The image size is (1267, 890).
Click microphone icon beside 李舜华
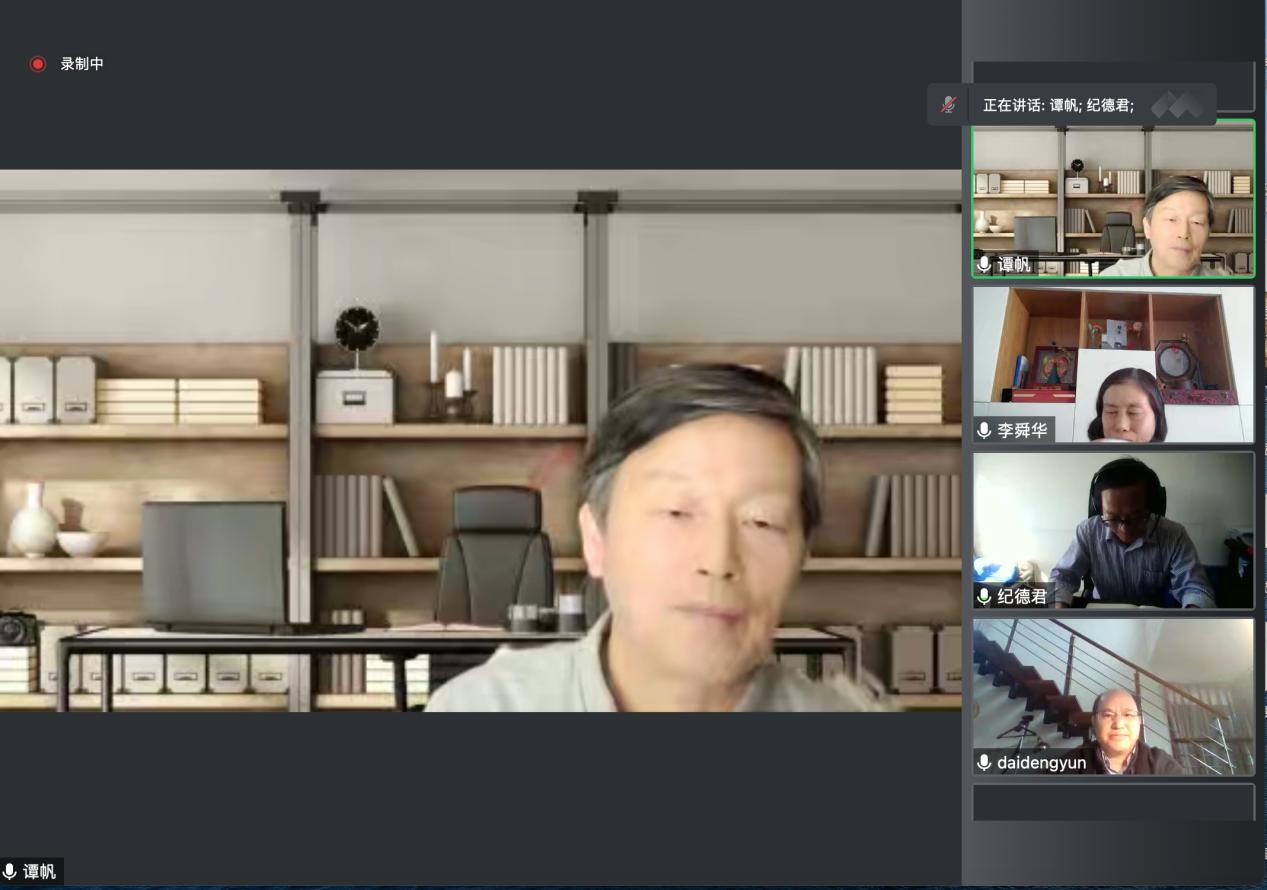tap(985, 431)
